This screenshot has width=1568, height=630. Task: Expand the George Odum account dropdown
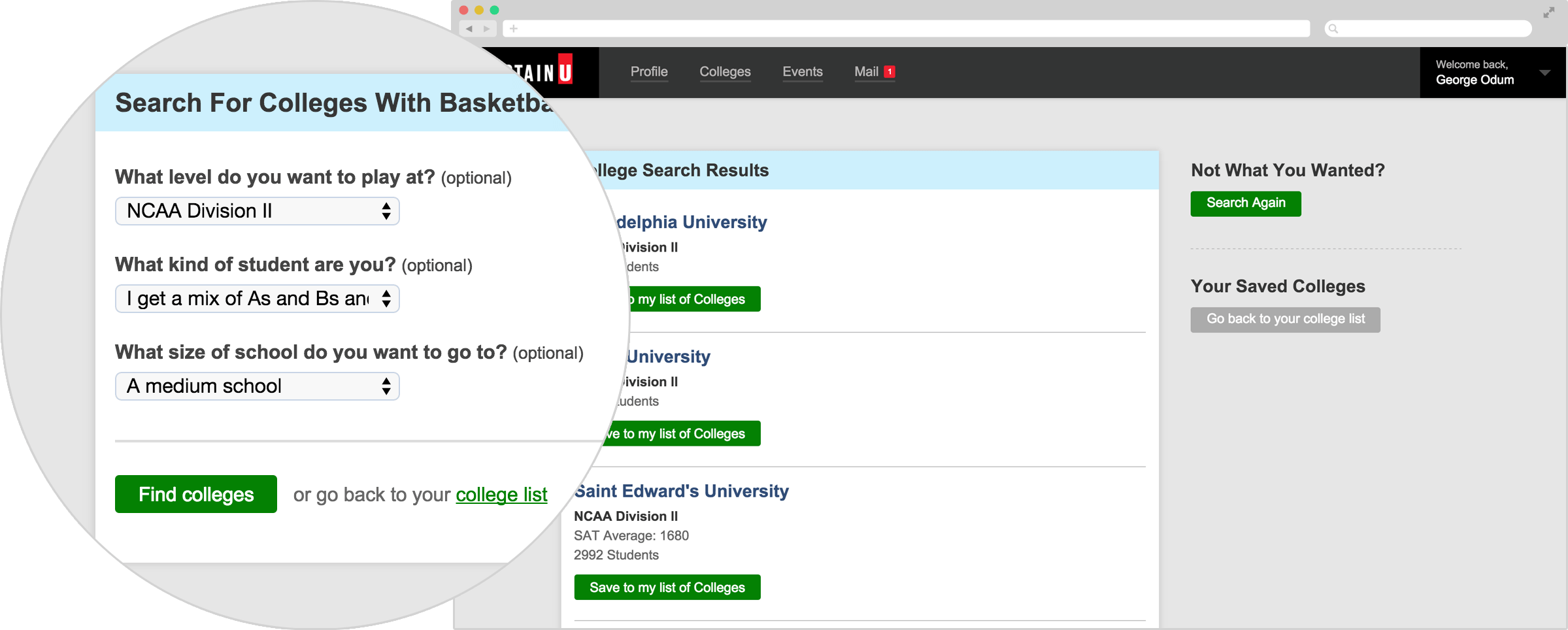1545,73
